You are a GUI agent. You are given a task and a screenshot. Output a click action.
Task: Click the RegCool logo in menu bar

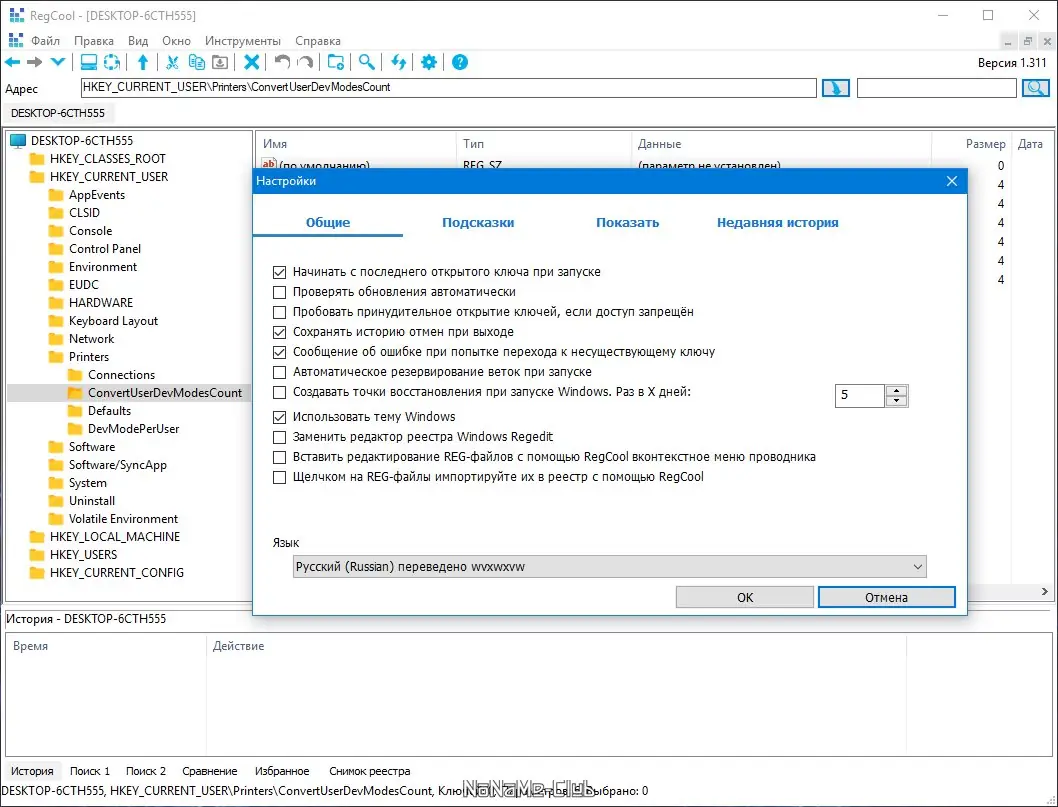(x=16, y=40)
